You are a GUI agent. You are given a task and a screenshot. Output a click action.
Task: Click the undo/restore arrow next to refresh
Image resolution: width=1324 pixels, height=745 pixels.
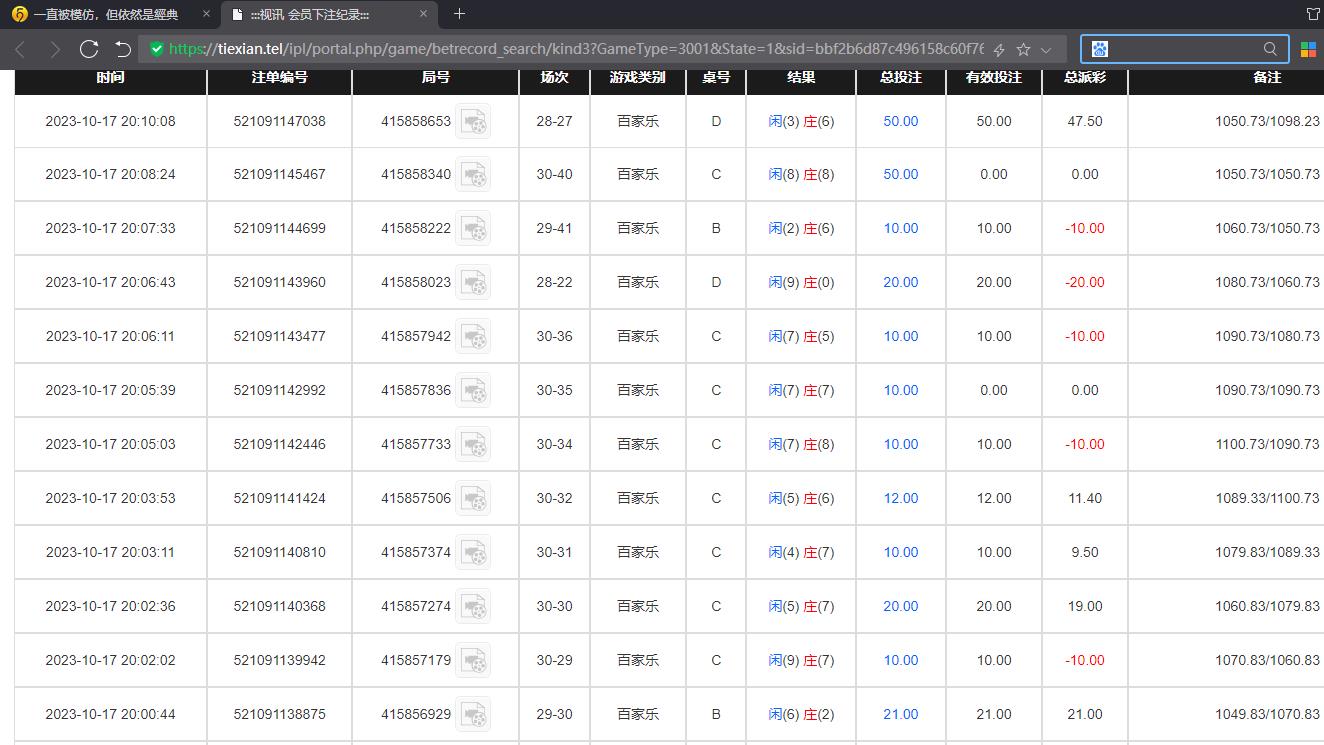[123, 49]
